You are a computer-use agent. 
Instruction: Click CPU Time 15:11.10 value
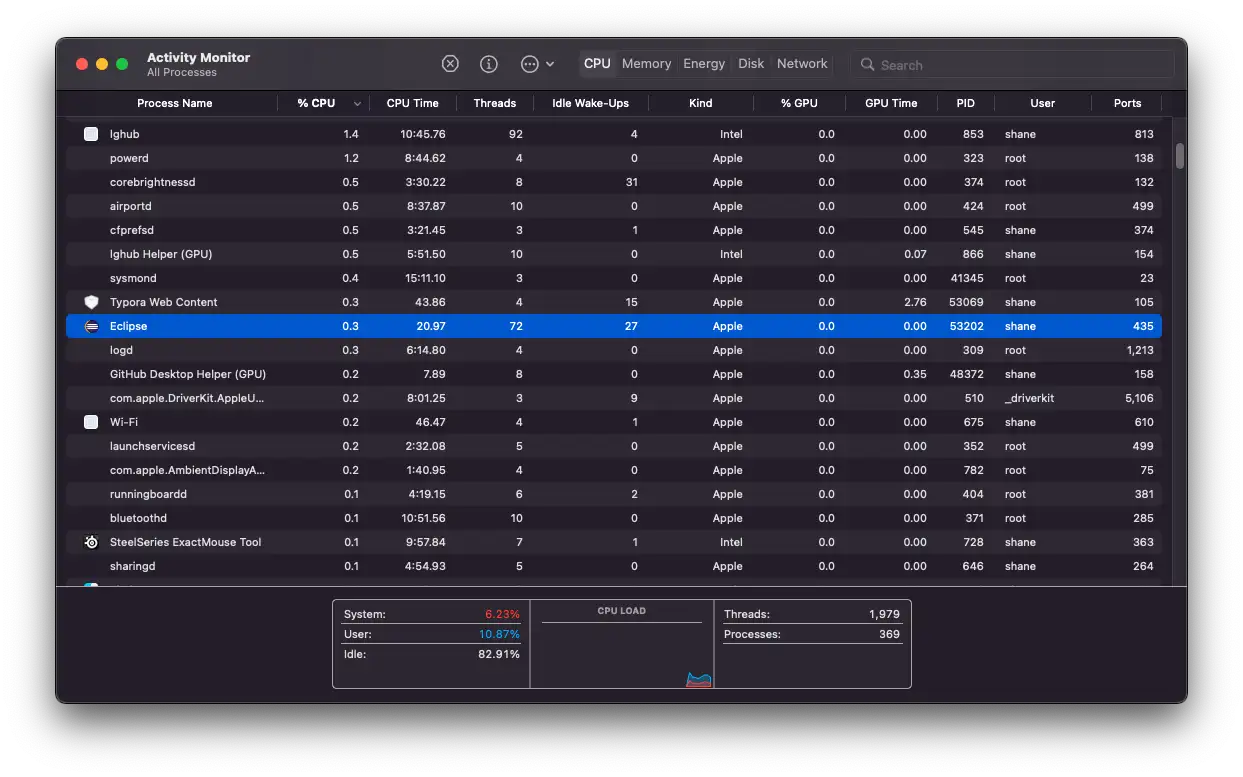(425, 278)
